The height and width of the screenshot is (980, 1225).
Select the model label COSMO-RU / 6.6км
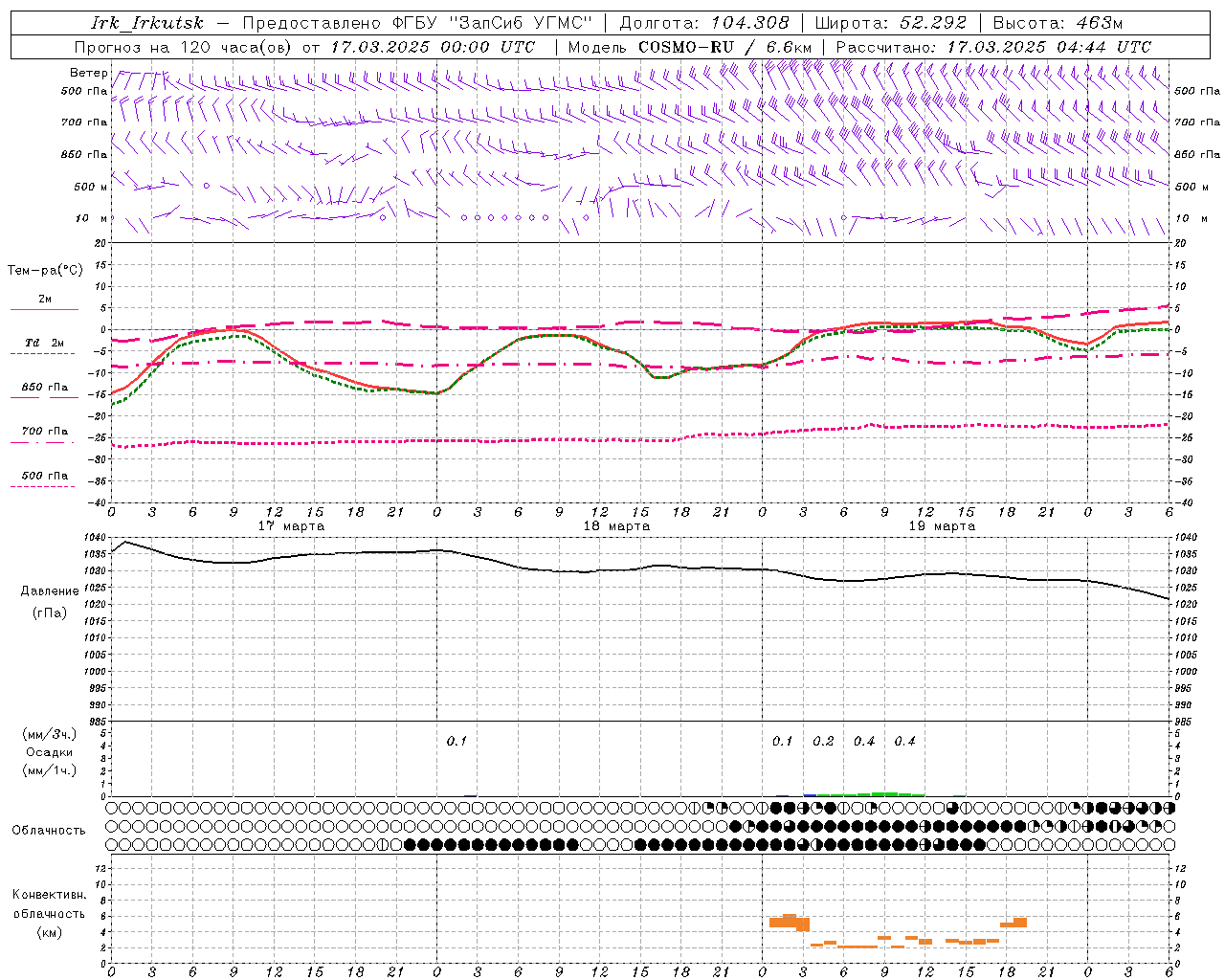click(x=724, y=47)
